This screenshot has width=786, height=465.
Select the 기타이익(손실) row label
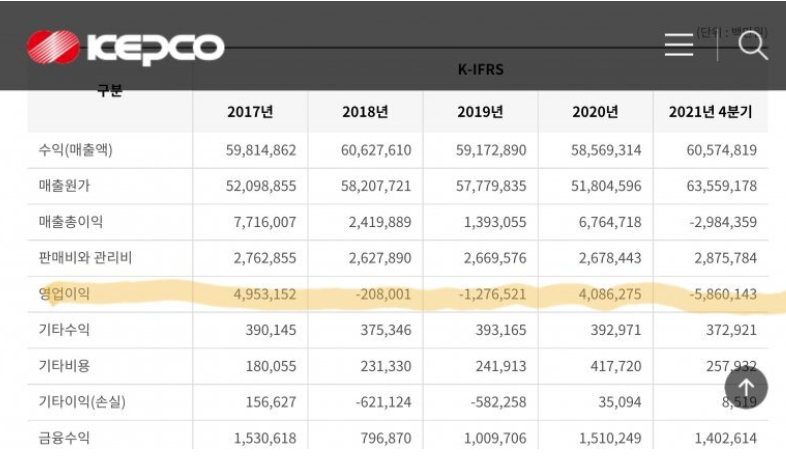click(x=82, y=402)
